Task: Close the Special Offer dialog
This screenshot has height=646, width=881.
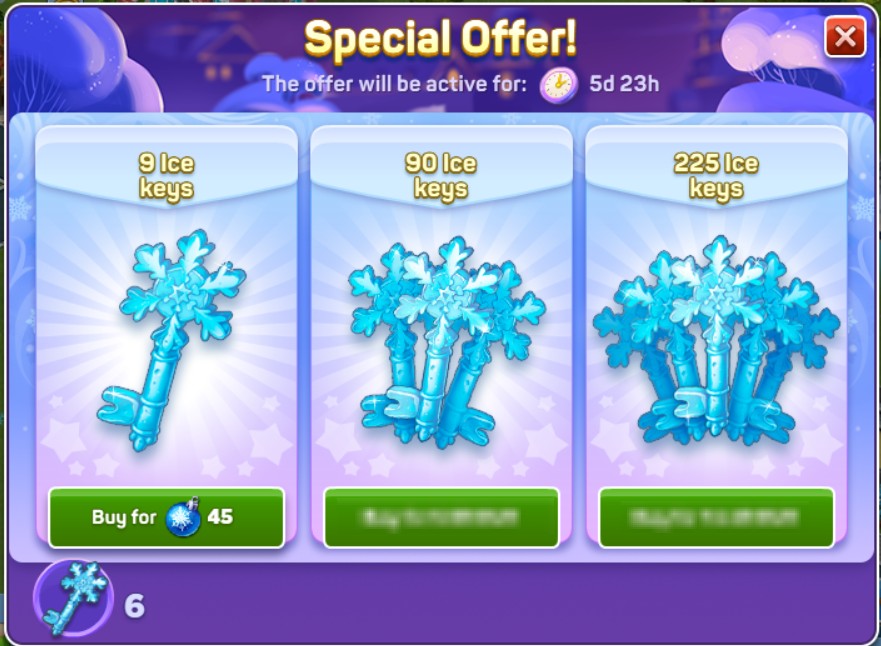Action: coord(845,37)
